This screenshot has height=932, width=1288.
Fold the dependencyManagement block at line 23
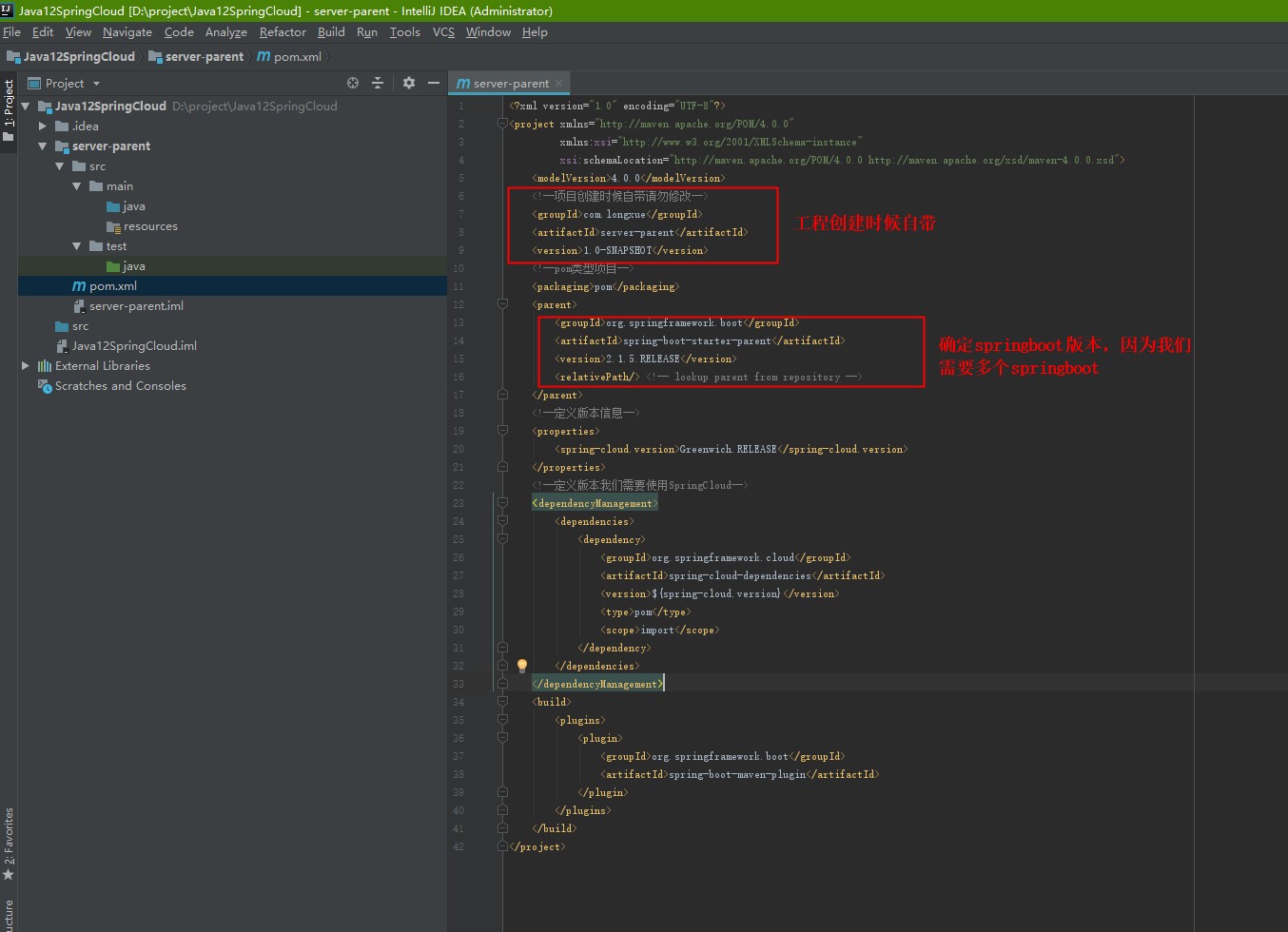click(502, 503)
